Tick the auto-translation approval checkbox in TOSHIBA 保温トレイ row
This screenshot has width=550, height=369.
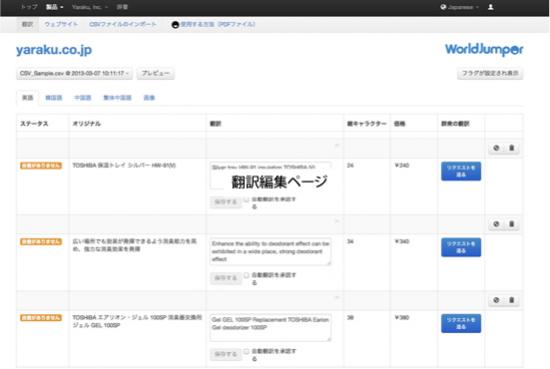click(x=247, y=199)
